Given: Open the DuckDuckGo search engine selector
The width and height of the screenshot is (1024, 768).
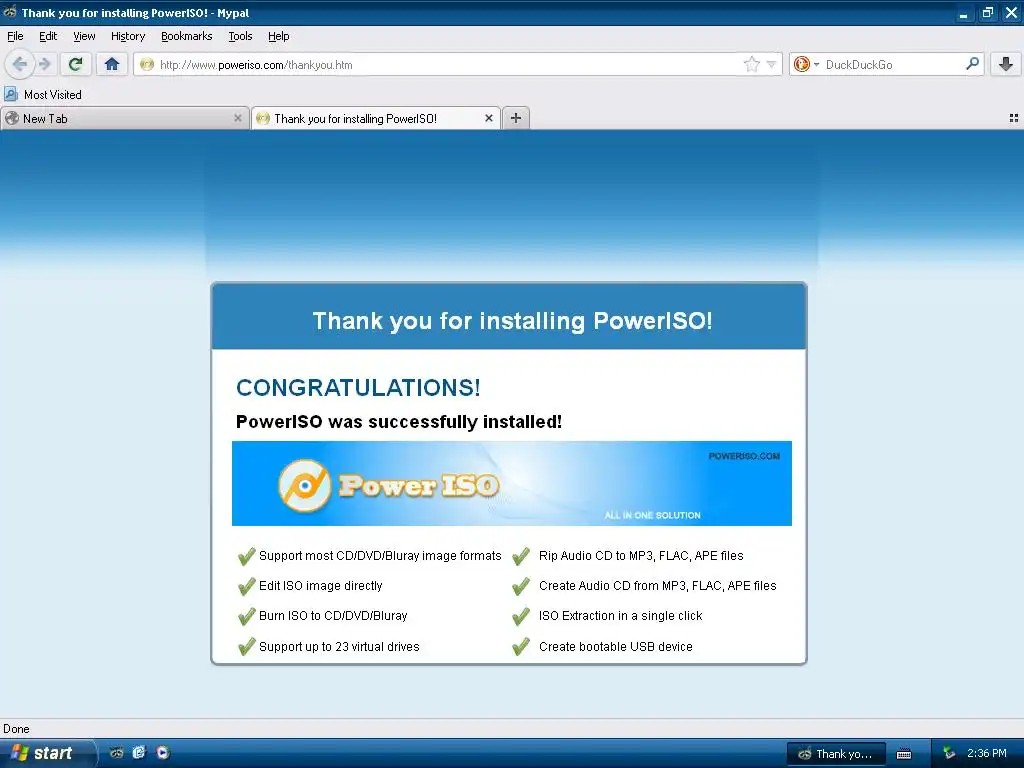Looking at the screenshot, I should pos(806,64).
